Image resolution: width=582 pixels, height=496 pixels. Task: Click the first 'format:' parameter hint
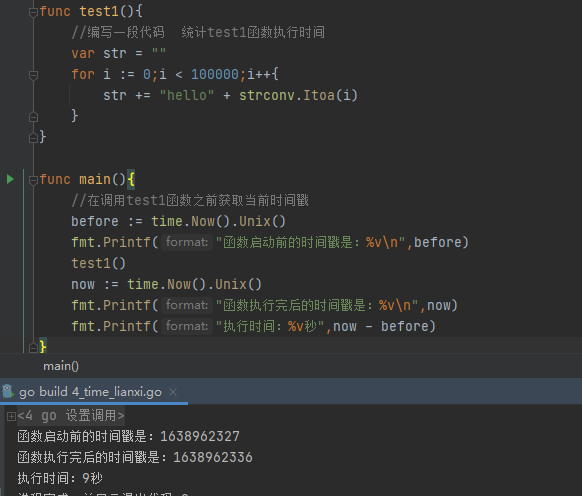point(187,242)
